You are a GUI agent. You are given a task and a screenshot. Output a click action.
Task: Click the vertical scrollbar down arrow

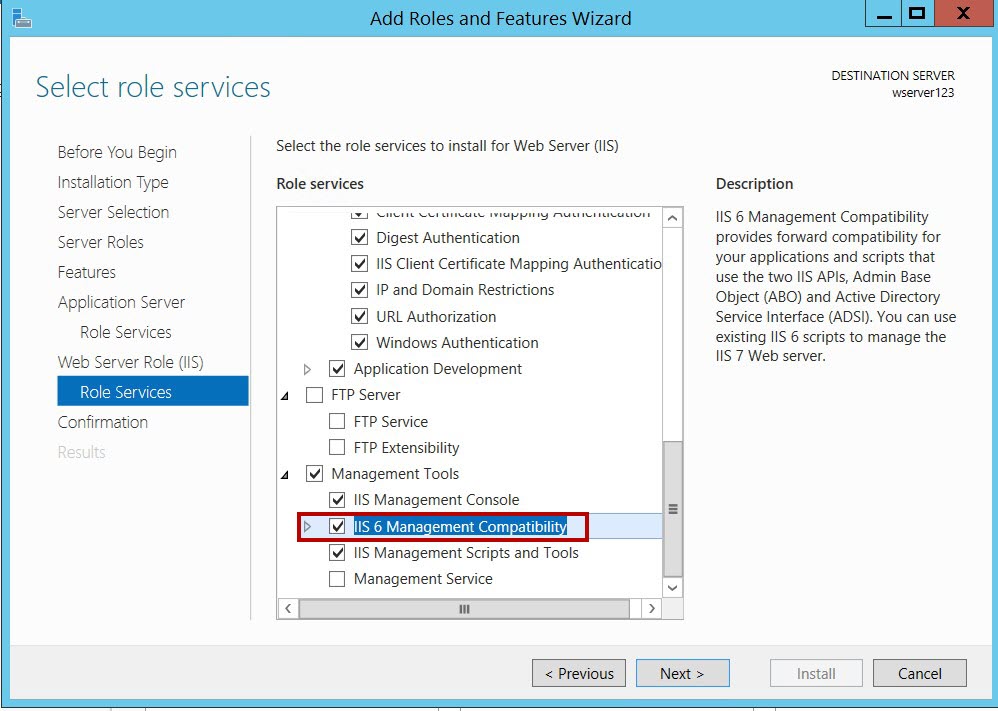click(x=672, y=588)
